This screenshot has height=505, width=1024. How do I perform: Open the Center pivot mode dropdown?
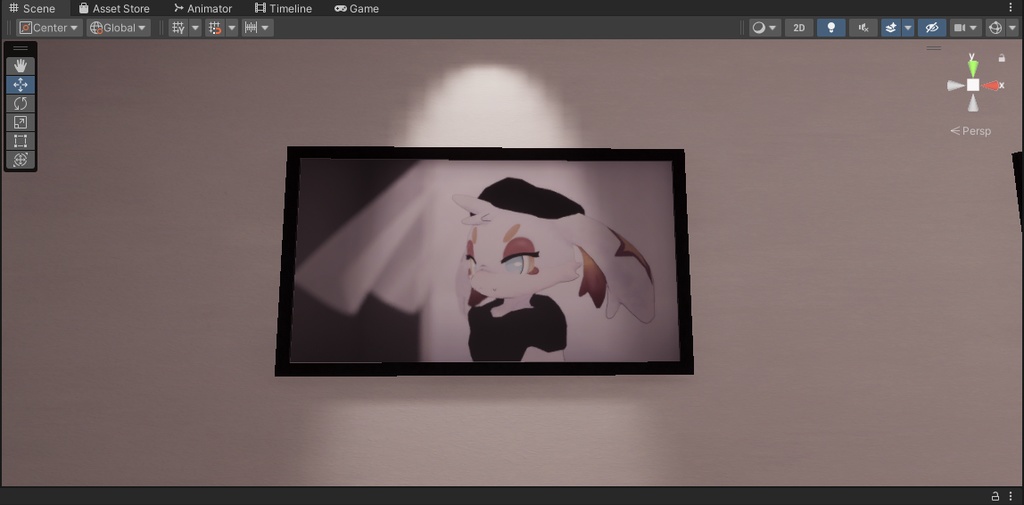point(49,27)
